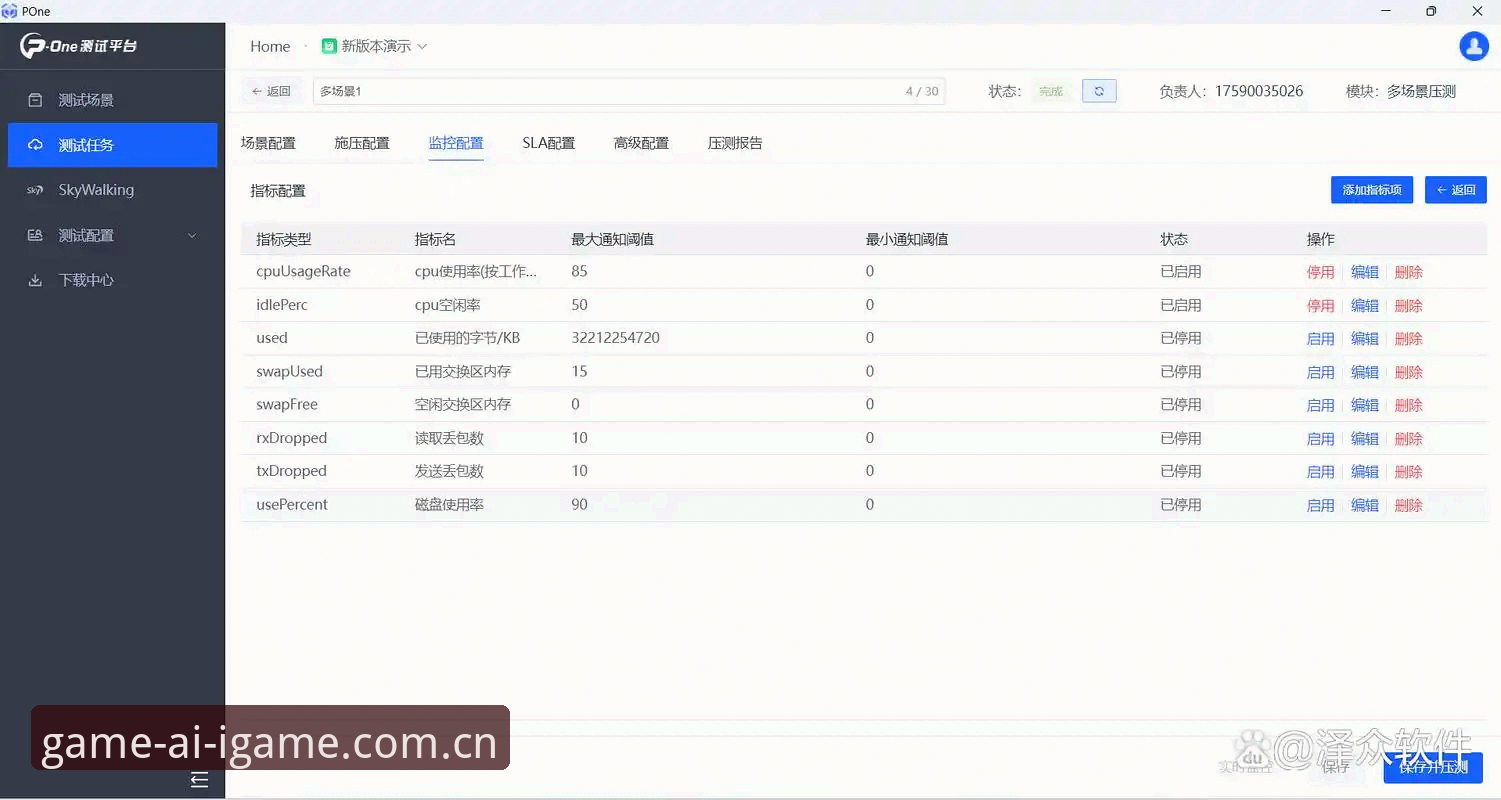Enable the swapUsed metric via 启用

point(1320,372)
